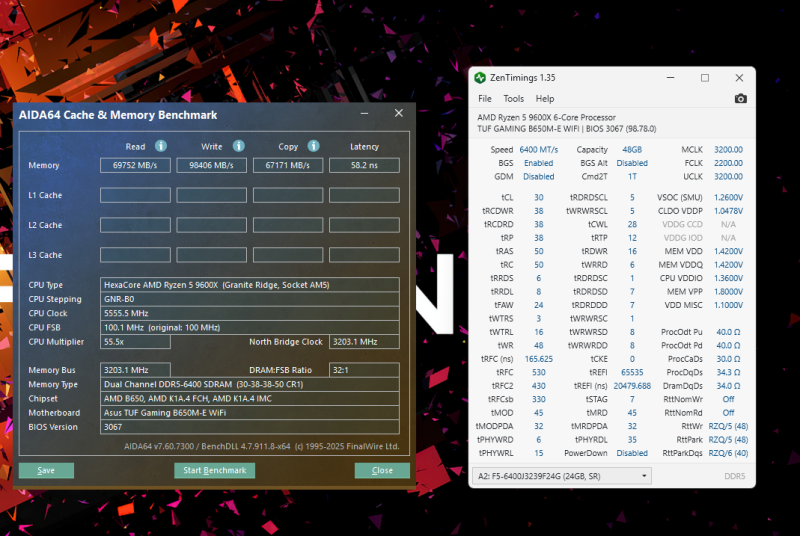The image size is (800, 536).
Task: Click the RttParkDqs value RZQ/6 (40)
Action: point(728,453)
